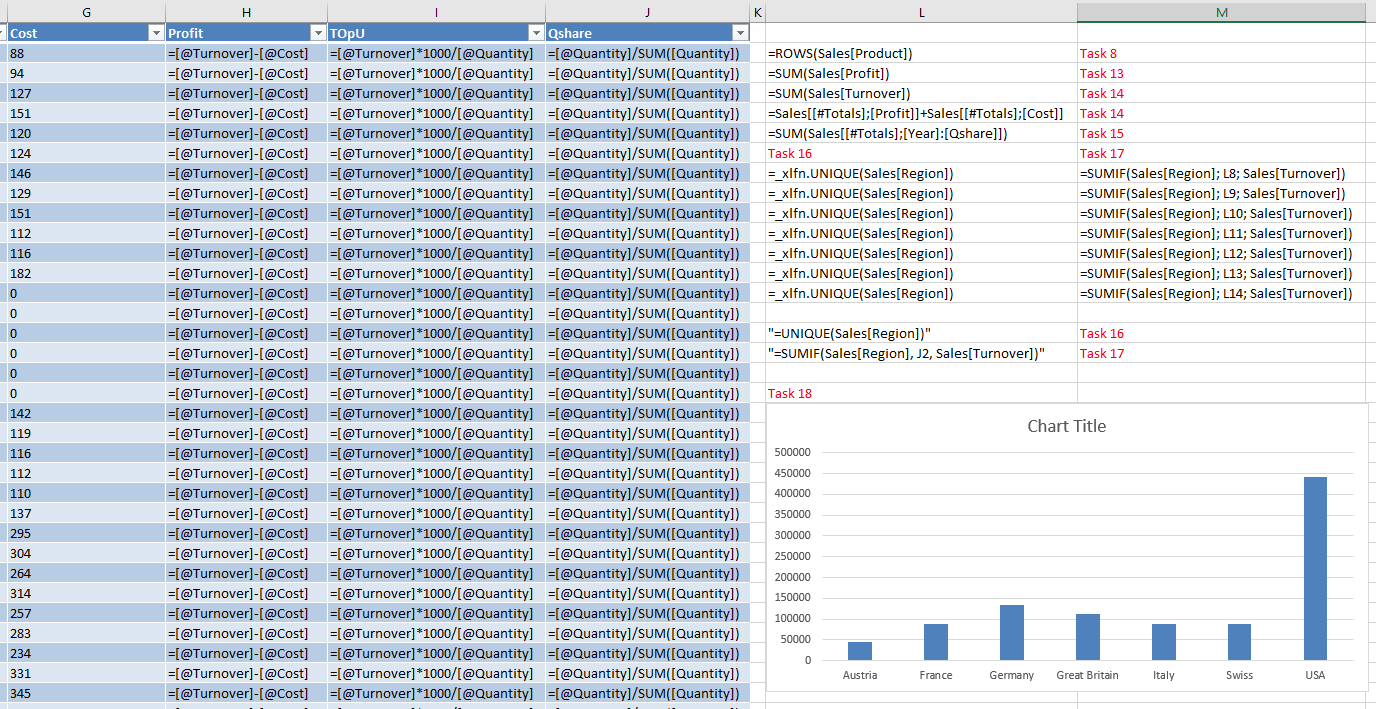Click the Great Britain axis label
The height and width of the screenshot is (709, 1376).
coord(1087,675)
